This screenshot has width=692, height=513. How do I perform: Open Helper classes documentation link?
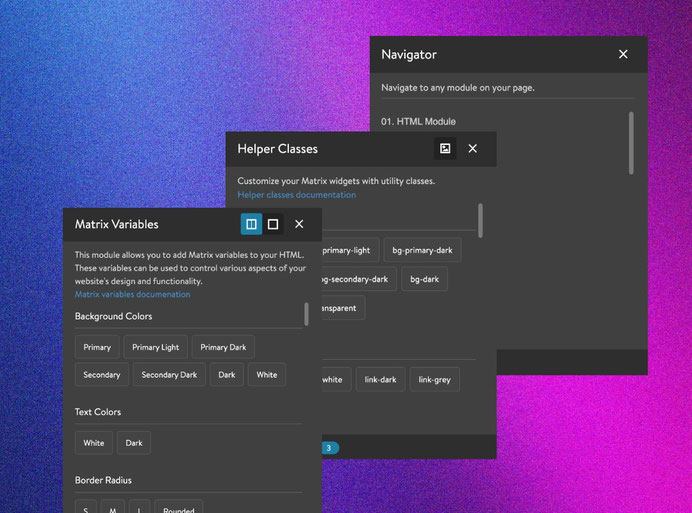pyautogui.click(x=296, y=195)
